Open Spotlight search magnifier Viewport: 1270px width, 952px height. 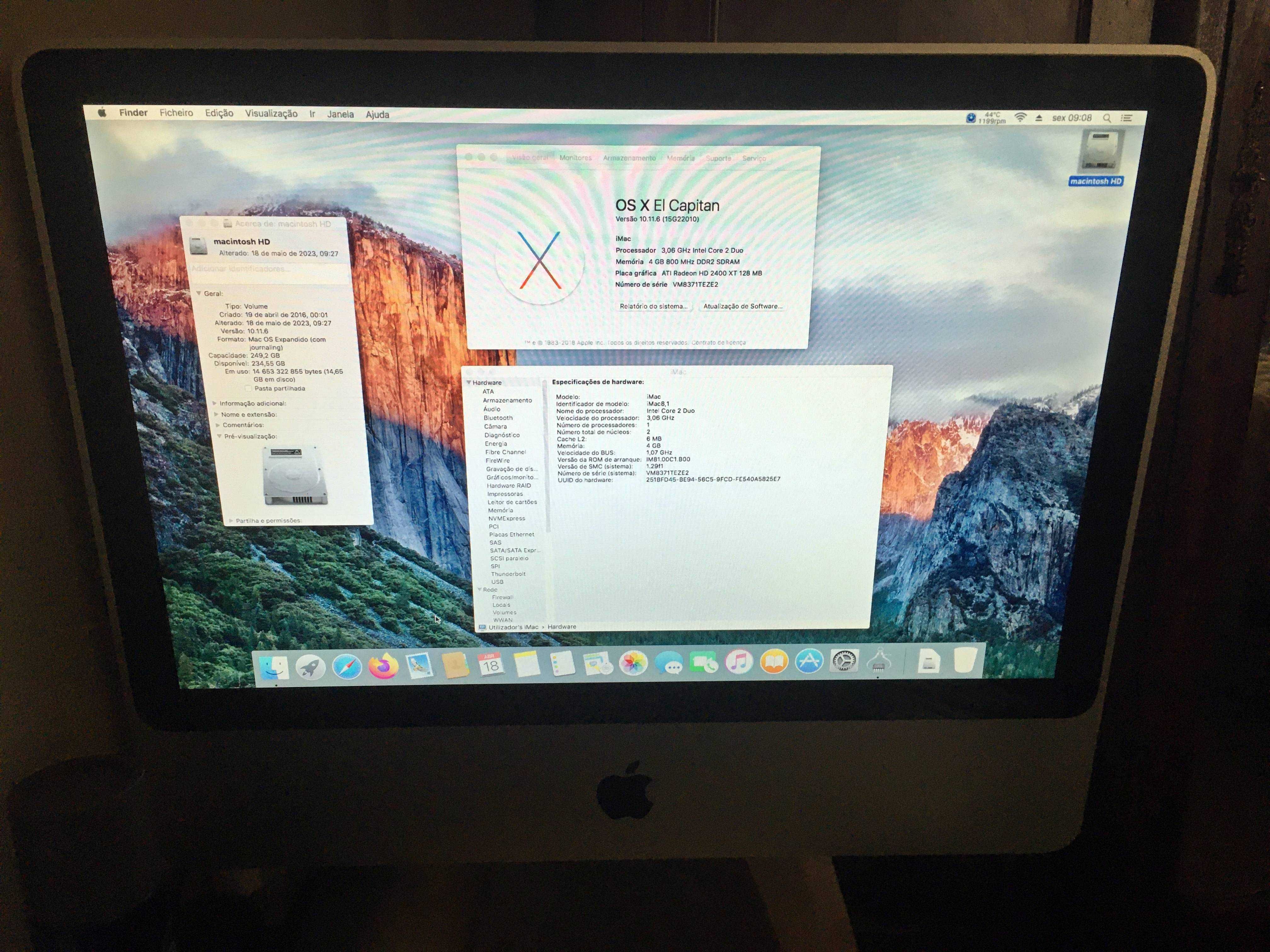pos(1107,118)
